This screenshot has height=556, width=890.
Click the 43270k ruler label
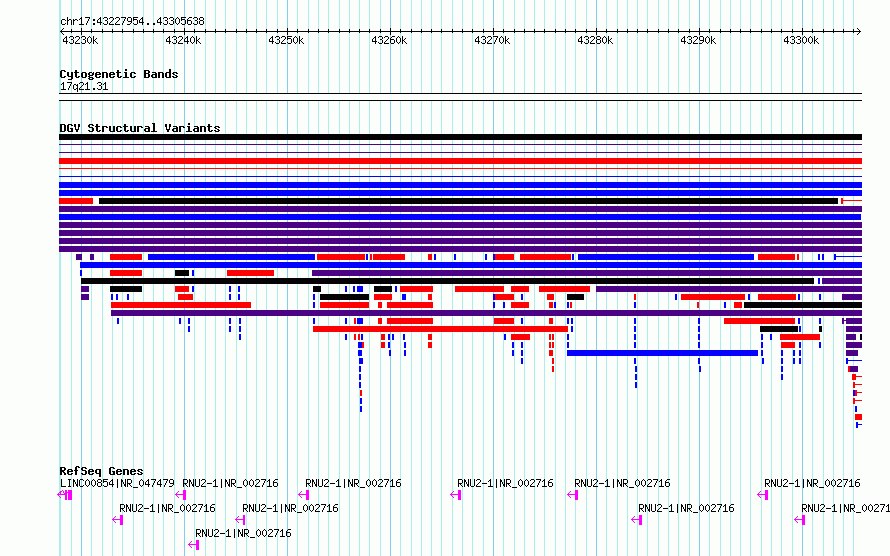492,40
